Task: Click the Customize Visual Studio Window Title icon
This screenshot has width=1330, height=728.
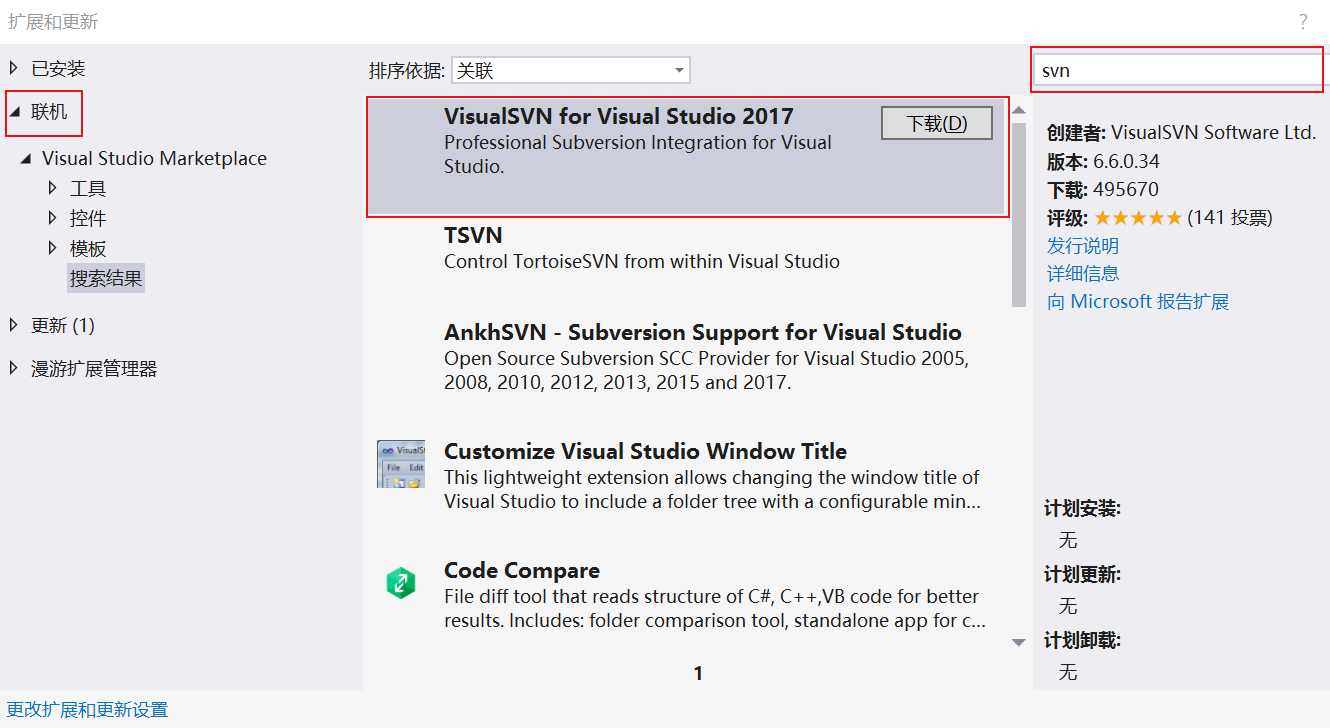Action: click(400, 462)
